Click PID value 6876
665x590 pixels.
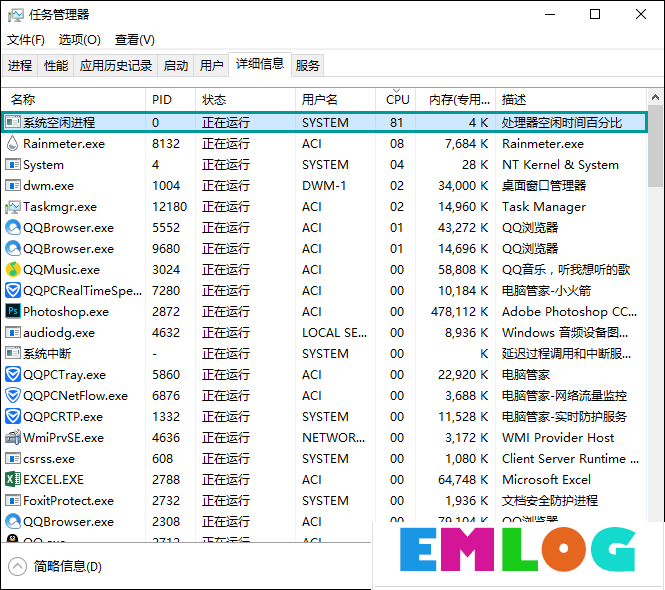coord(166,395)
